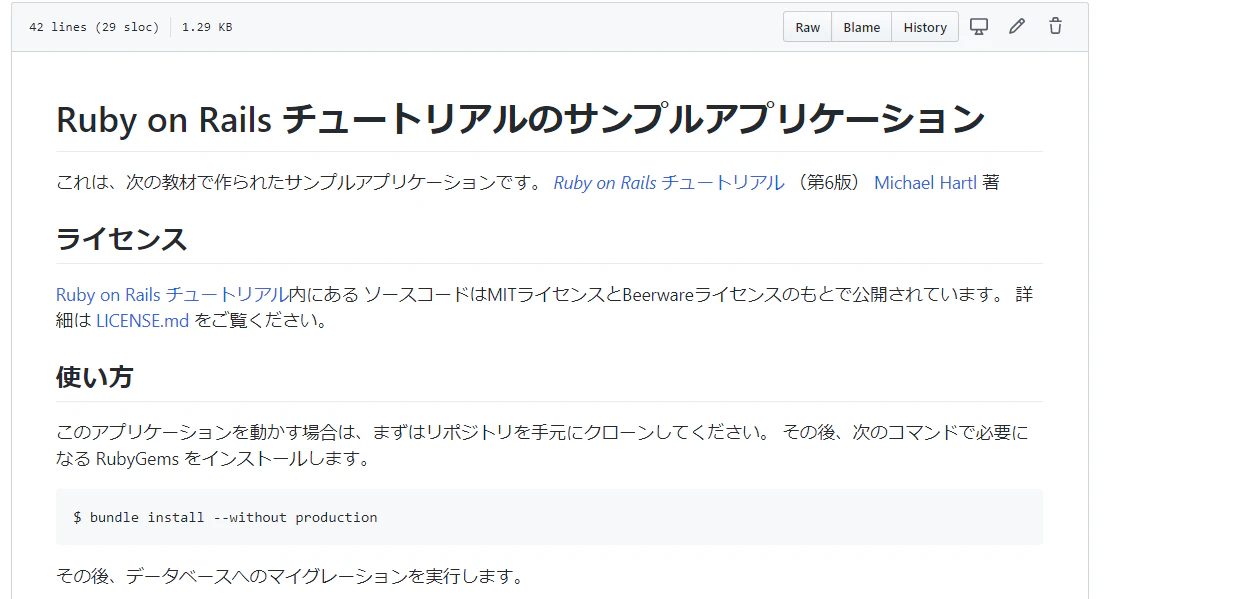
Task: Open the LICENSE.md link
Action: coord(143,322)
